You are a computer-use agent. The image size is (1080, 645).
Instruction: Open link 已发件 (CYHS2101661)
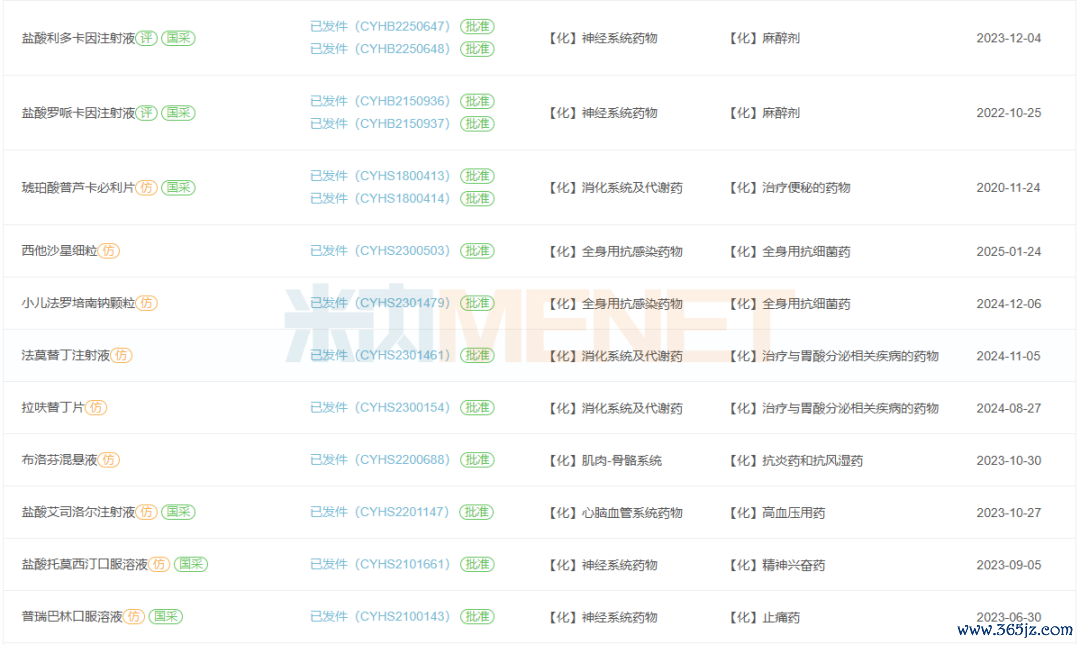pyautogui.click(x=380, y=564)
